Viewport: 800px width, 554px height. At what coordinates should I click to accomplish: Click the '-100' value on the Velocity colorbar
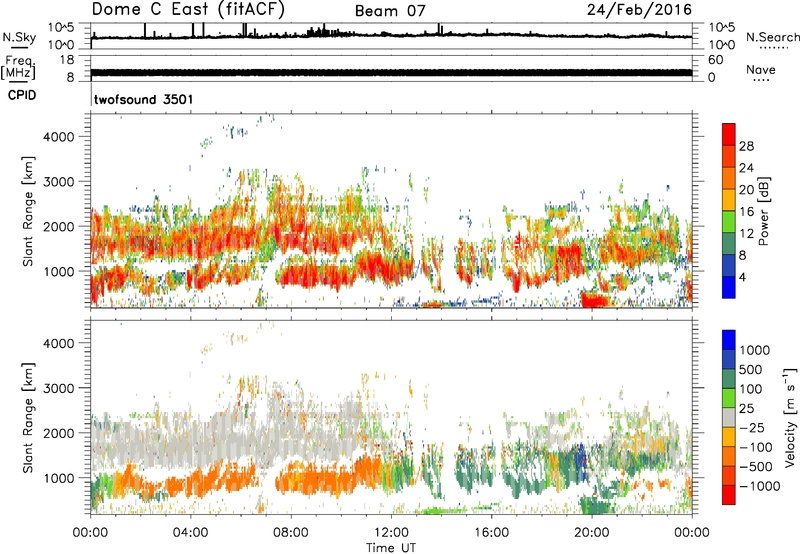(755, 447)
